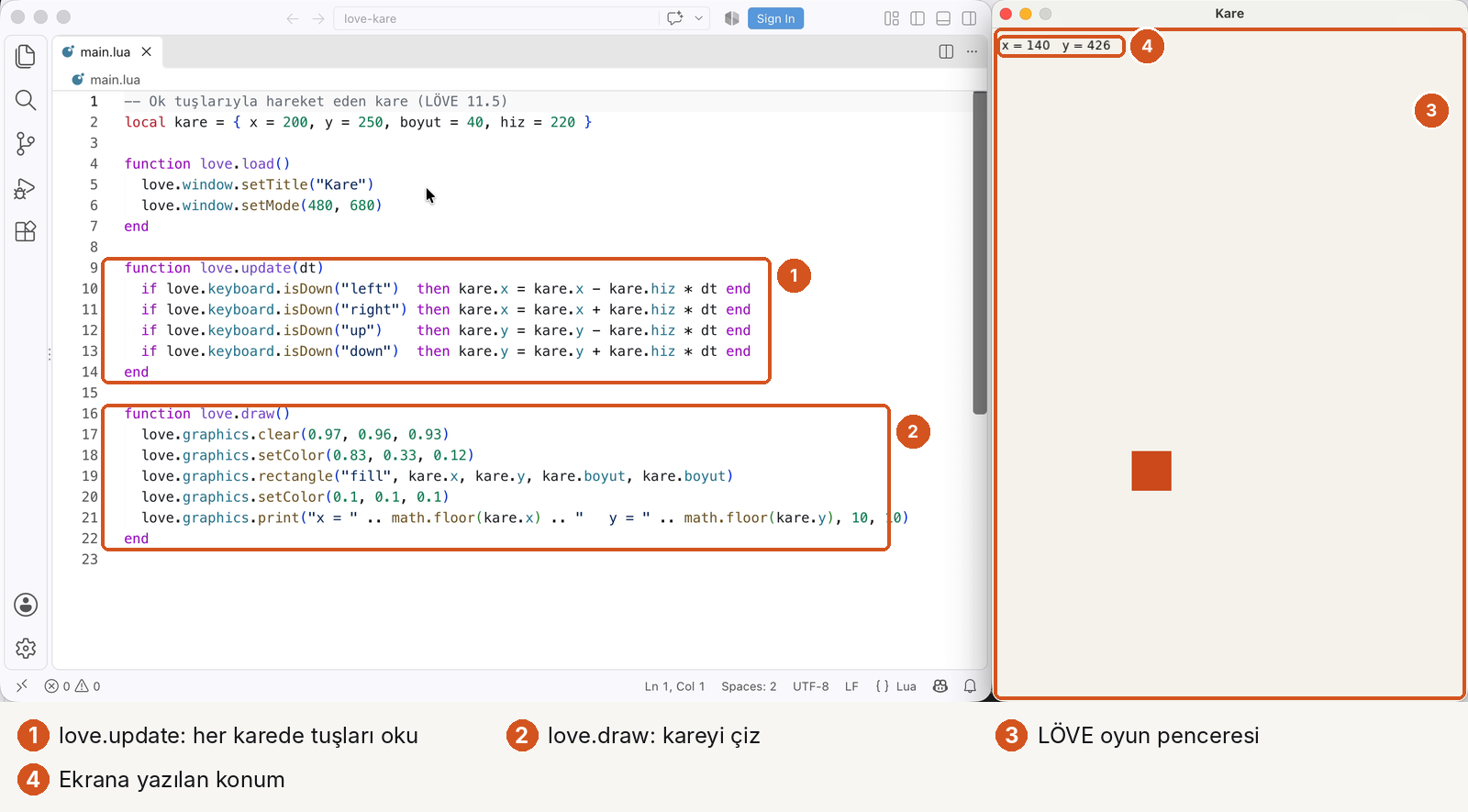Open the Run and Debug view

click(26, 188)
